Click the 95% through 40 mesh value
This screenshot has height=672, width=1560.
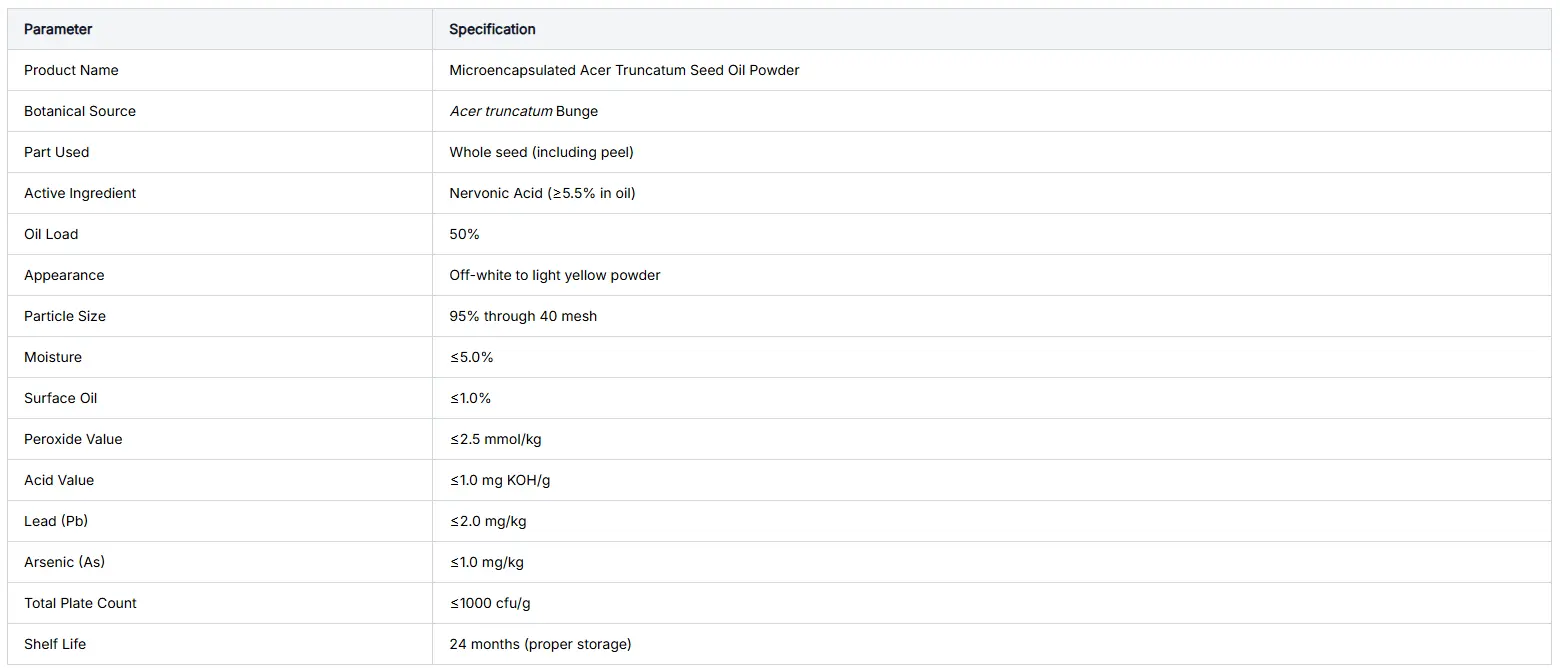pos(523,316)
